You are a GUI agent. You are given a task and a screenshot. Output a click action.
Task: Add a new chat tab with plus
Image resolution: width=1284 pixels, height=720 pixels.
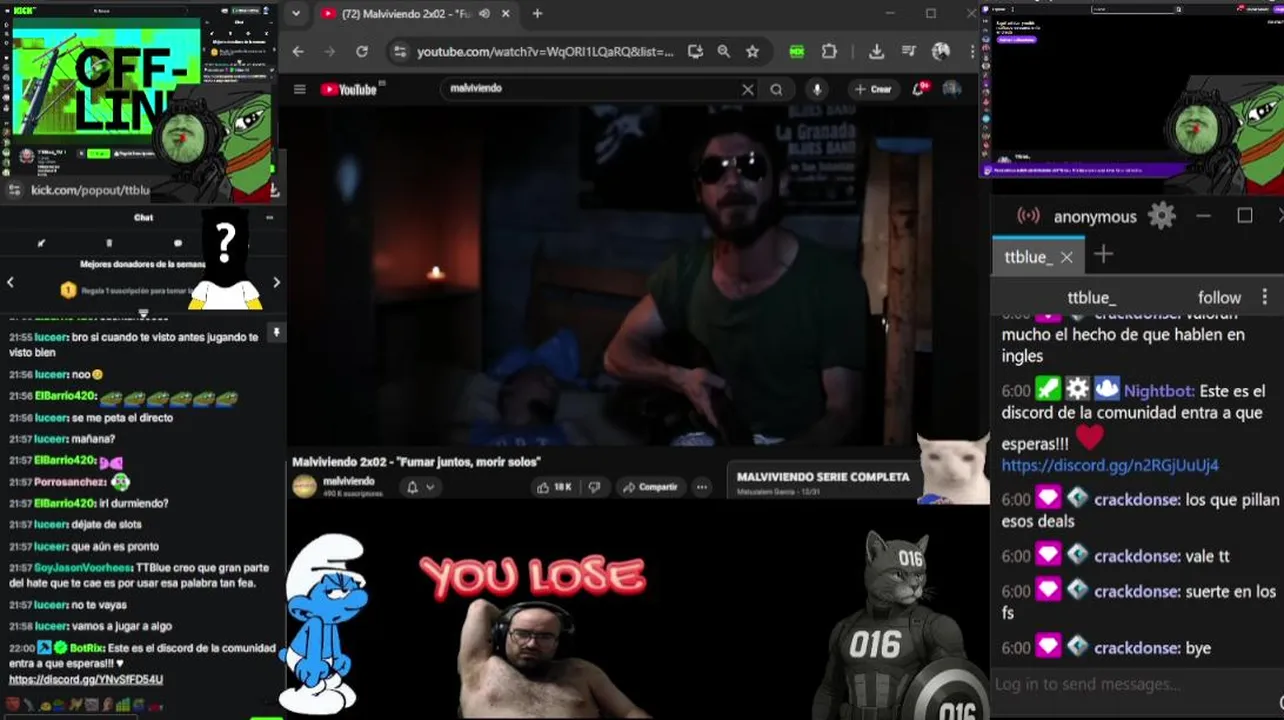click(1103, 255)
